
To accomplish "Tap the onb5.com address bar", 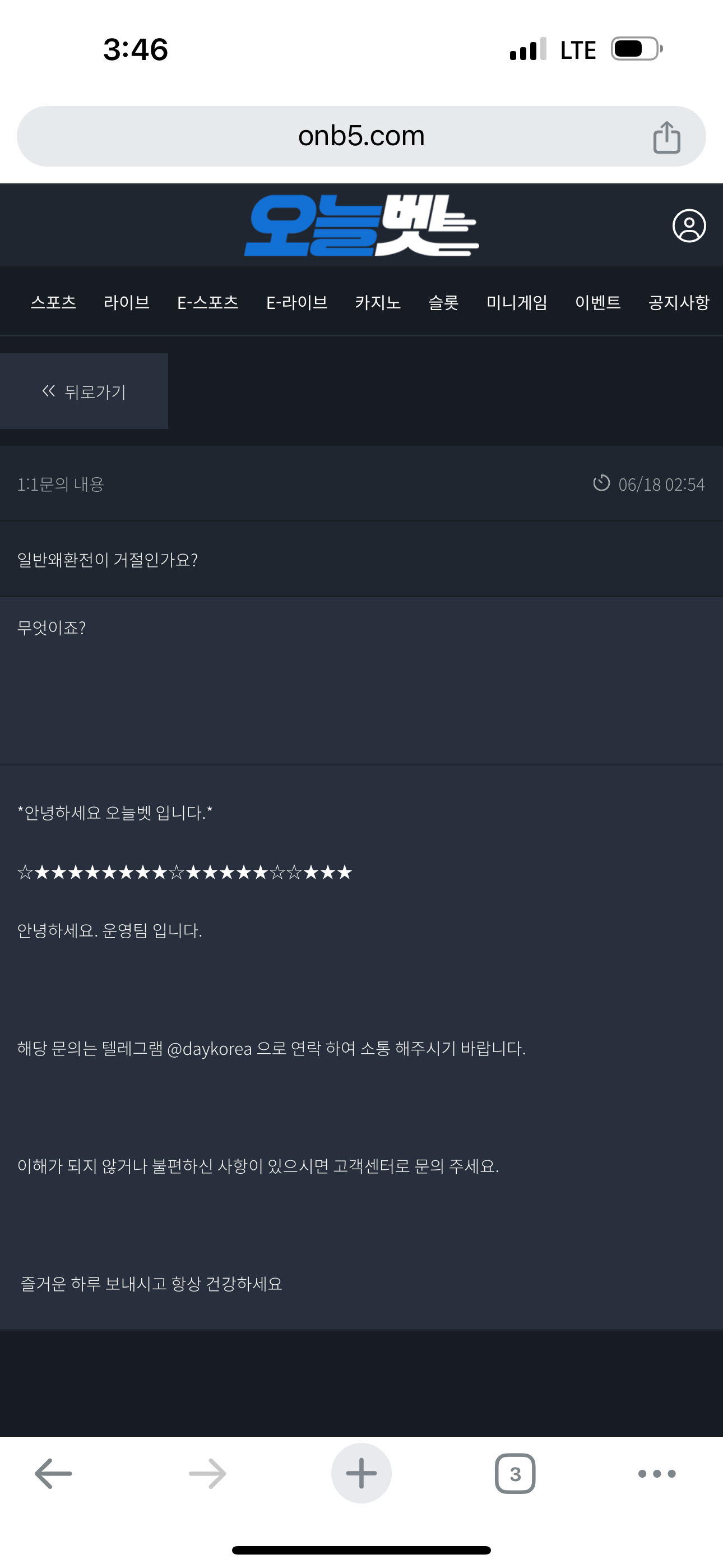I will 361,136.
